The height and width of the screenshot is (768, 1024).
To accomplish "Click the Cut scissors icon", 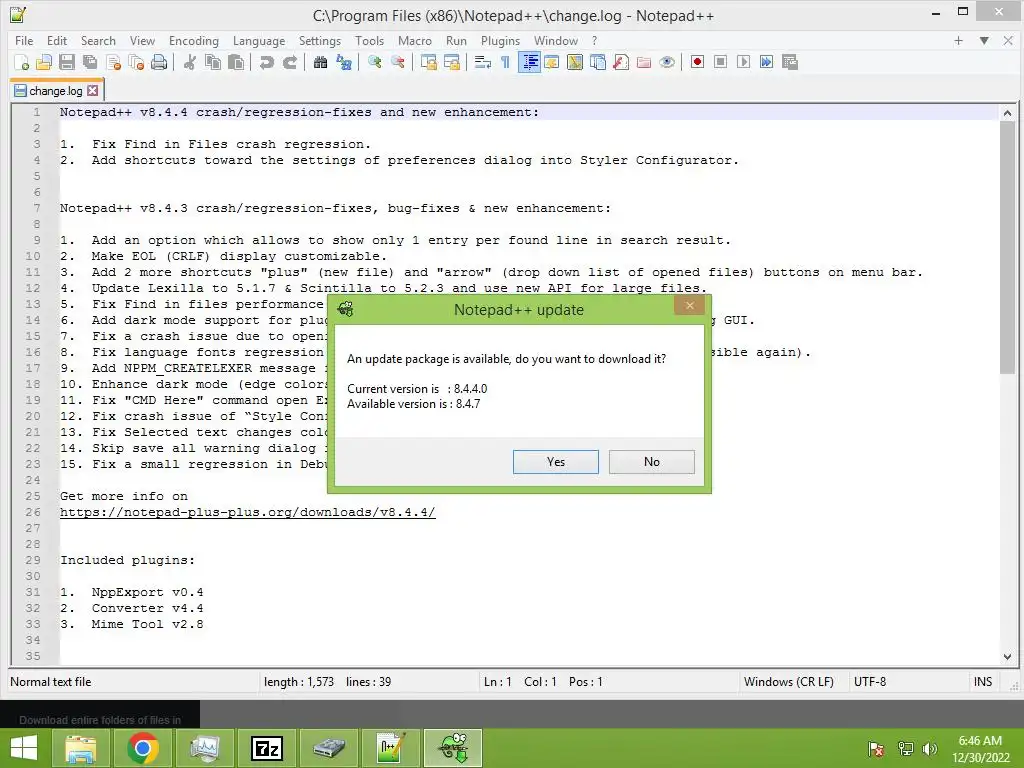I will coord(190,62).
